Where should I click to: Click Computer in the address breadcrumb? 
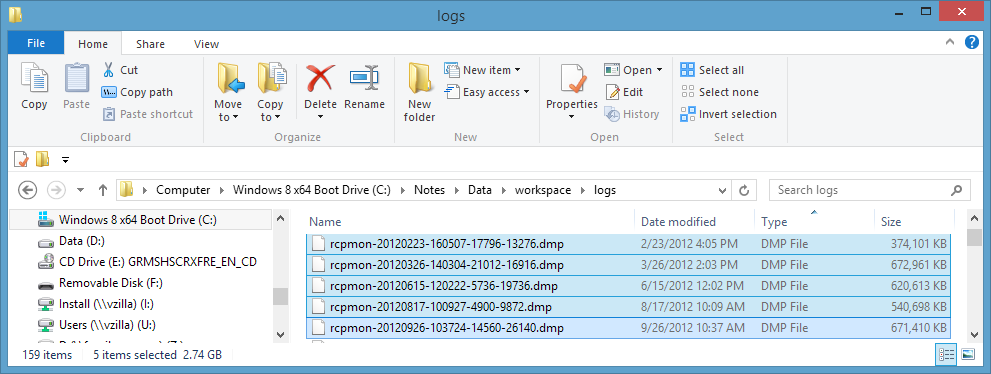183,190
